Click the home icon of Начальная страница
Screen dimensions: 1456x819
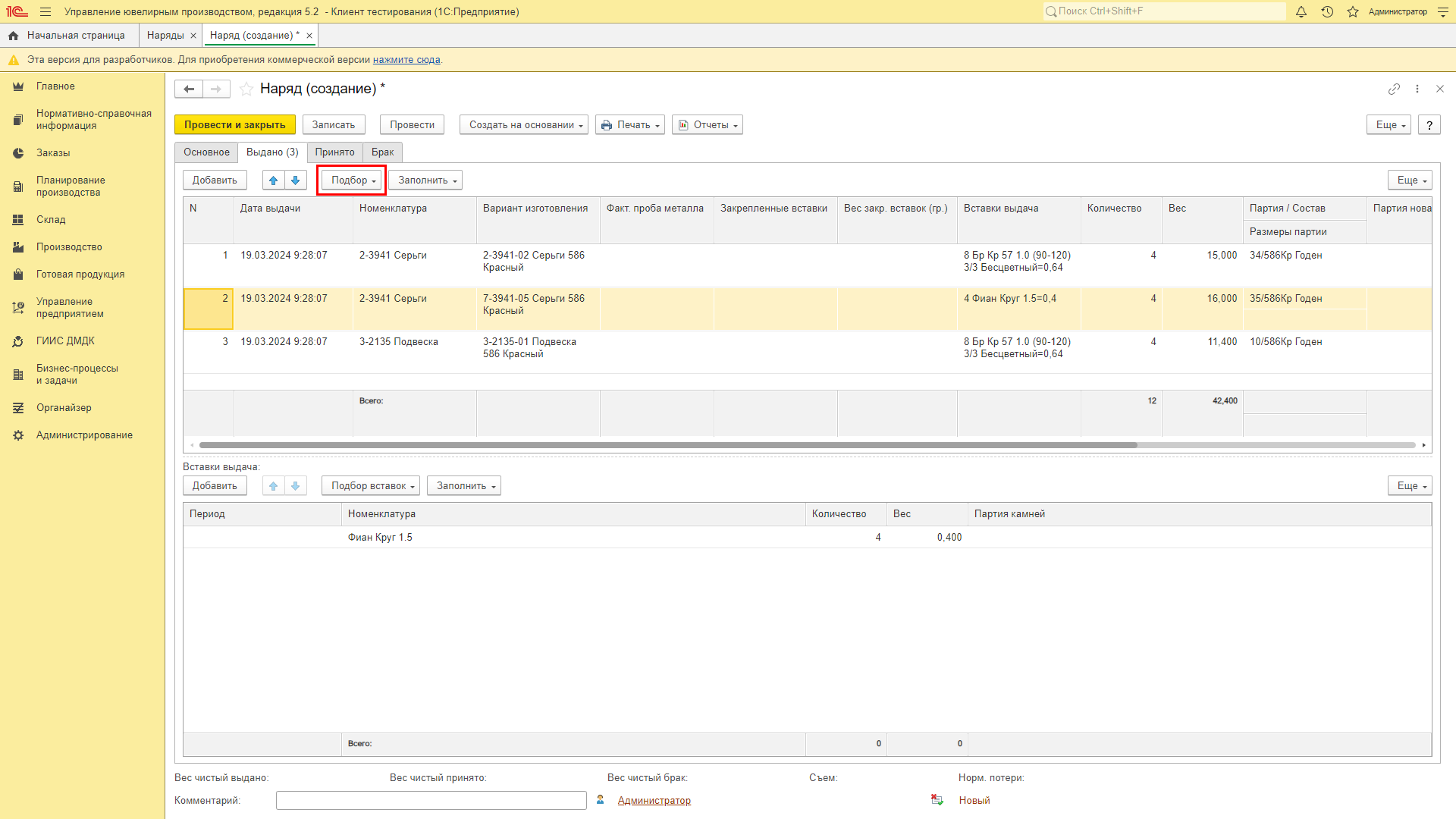click(x=14, y=36)
